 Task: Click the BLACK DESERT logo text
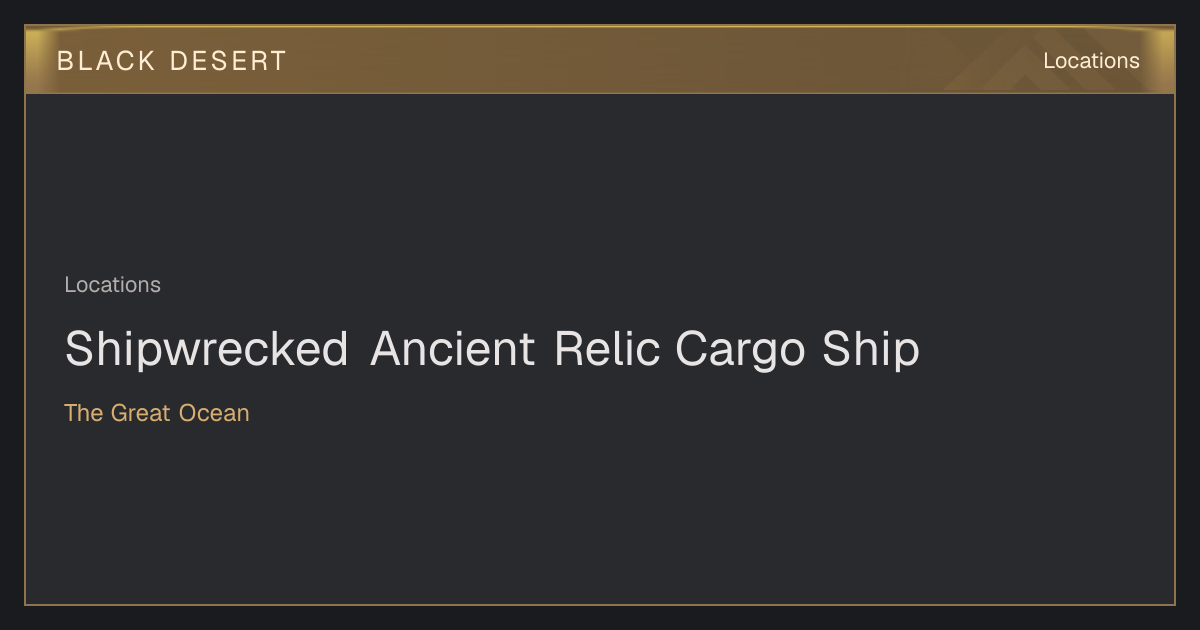click(x=172, y=61)
